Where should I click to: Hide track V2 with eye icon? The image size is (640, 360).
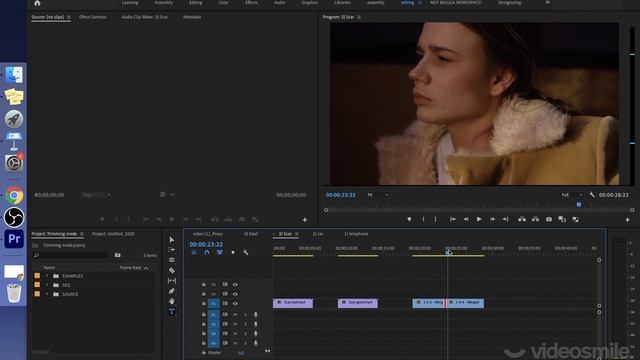pyautogui.click(x=235, y=294)
